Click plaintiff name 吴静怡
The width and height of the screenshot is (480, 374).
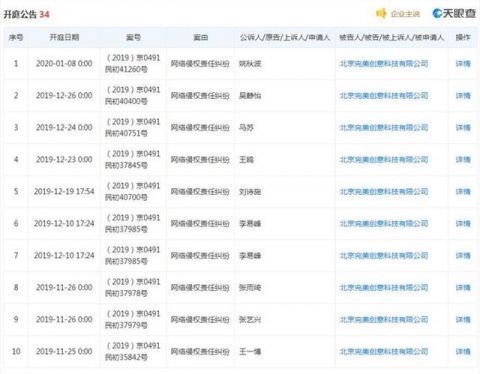click(250, 96)
